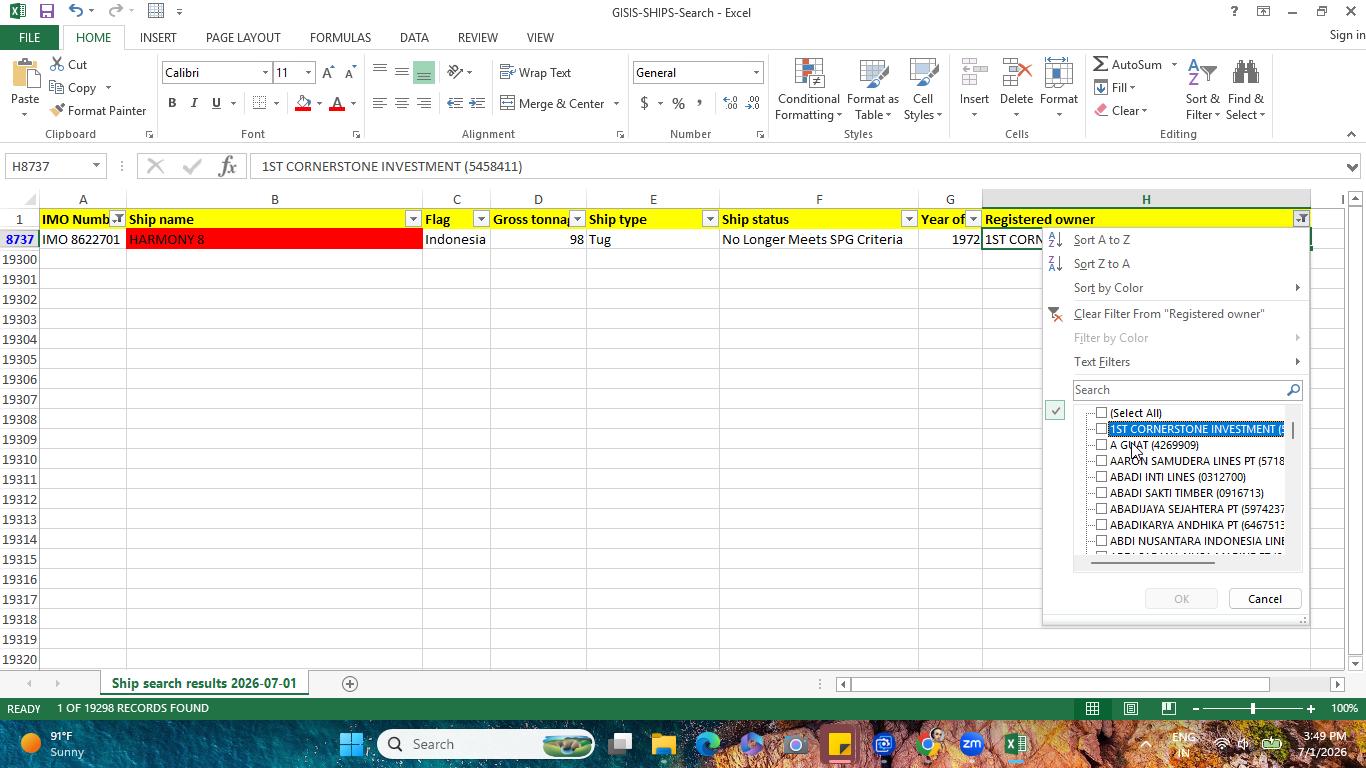Apply Percent style format
This screenshot has width=1366, height=768.
tap(678, 103)
